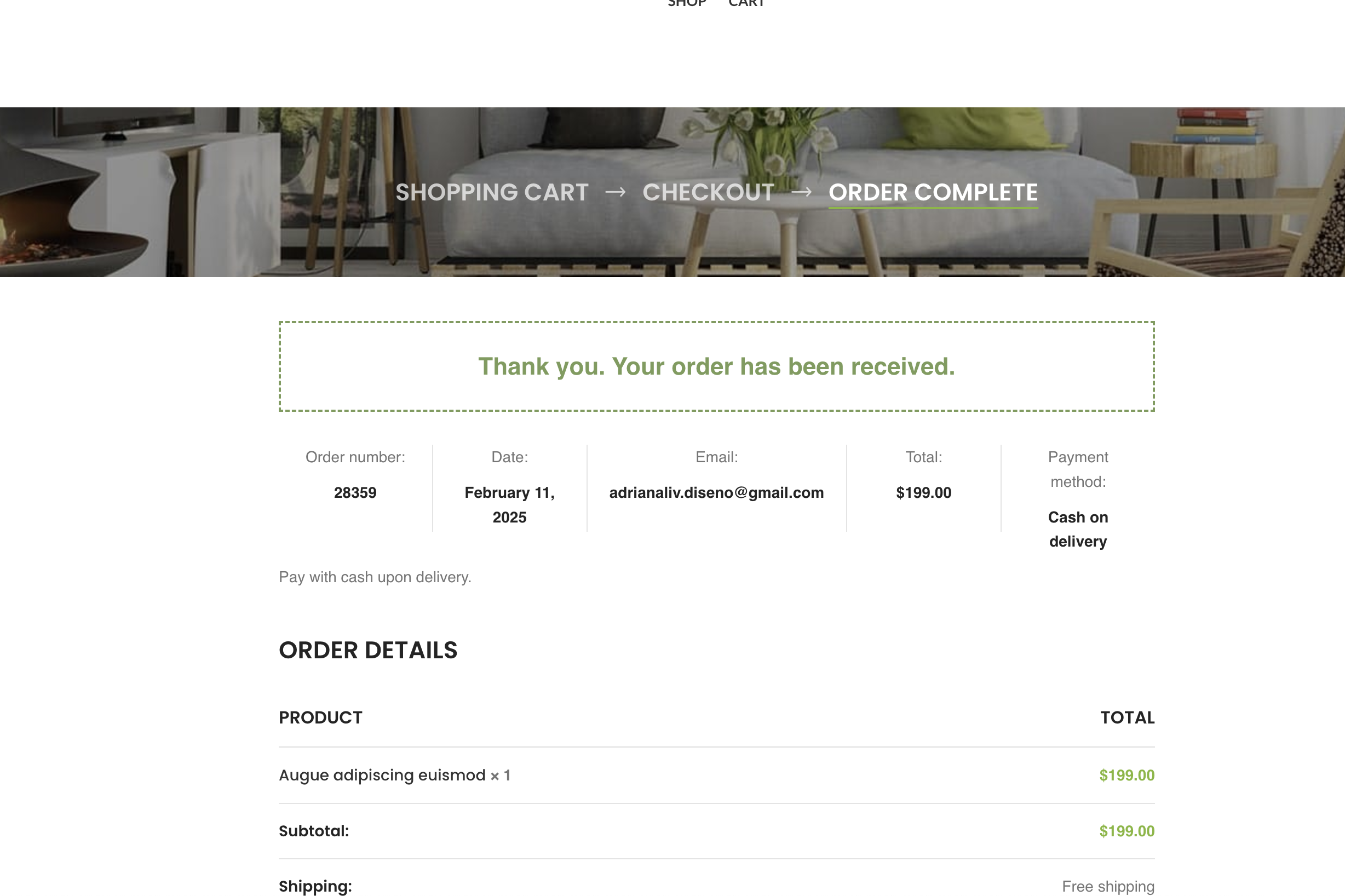Click the ORDER DETAILS heading
The image size is (1345, 896).
pyautogui.click(x=368, y=650)
